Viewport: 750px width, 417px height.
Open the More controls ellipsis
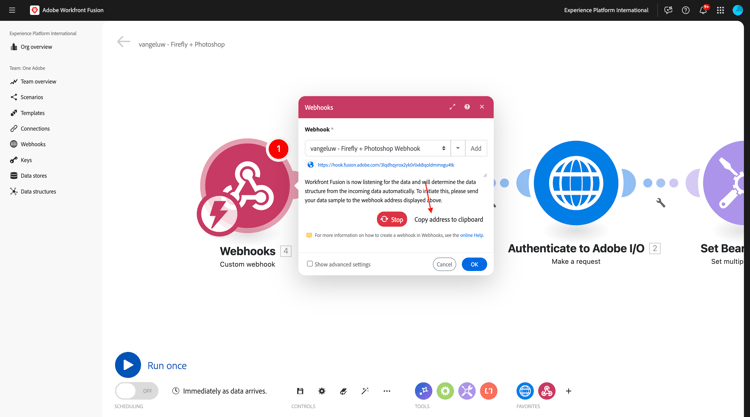[x=386, y=391]
